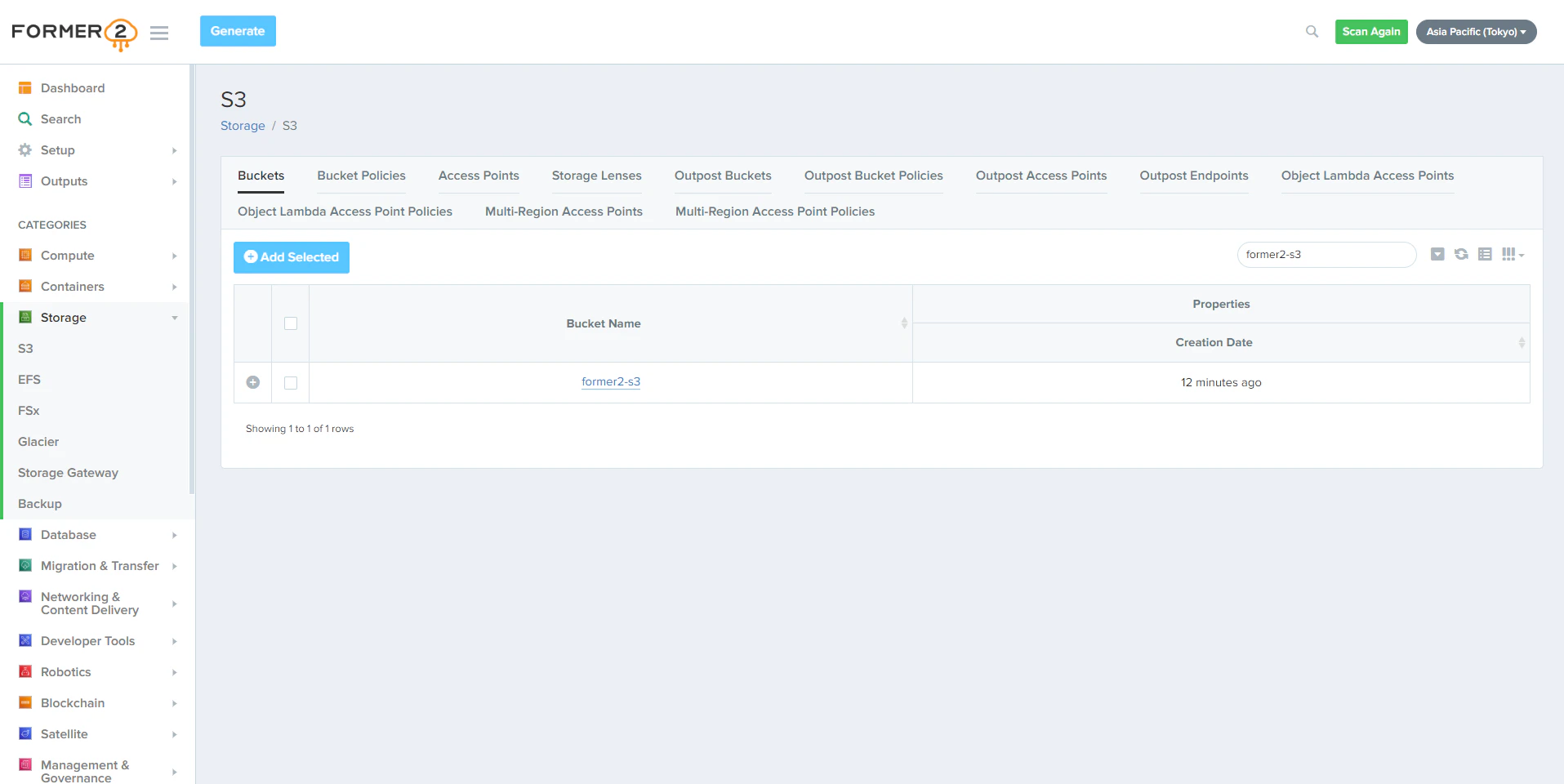Expand the Setup menu arrow
Screen dimensions: 1564x784
point(175,150)
